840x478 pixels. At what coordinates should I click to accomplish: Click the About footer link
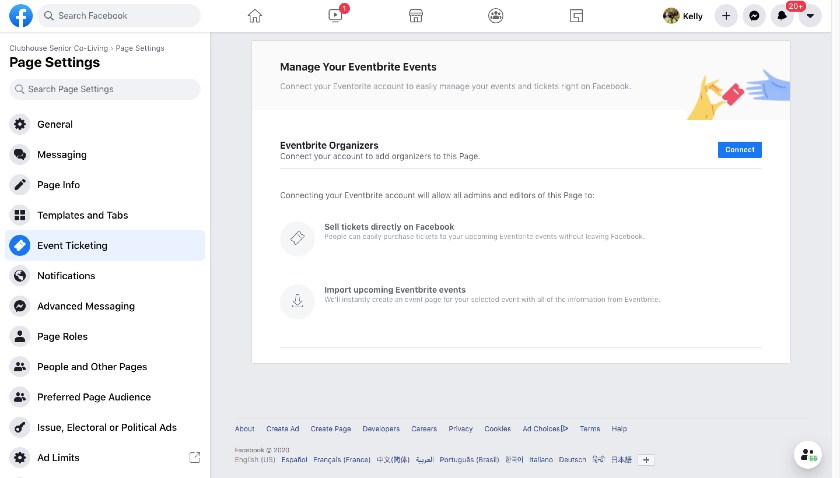[x=244, y=429]
